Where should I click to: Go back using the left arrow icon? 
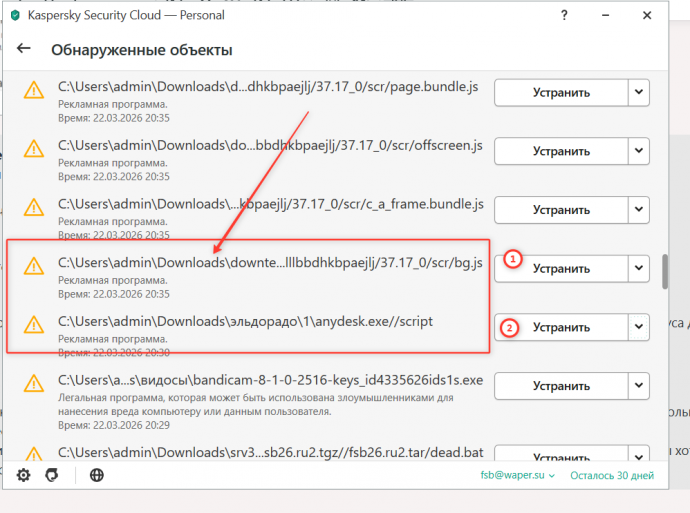24,48
